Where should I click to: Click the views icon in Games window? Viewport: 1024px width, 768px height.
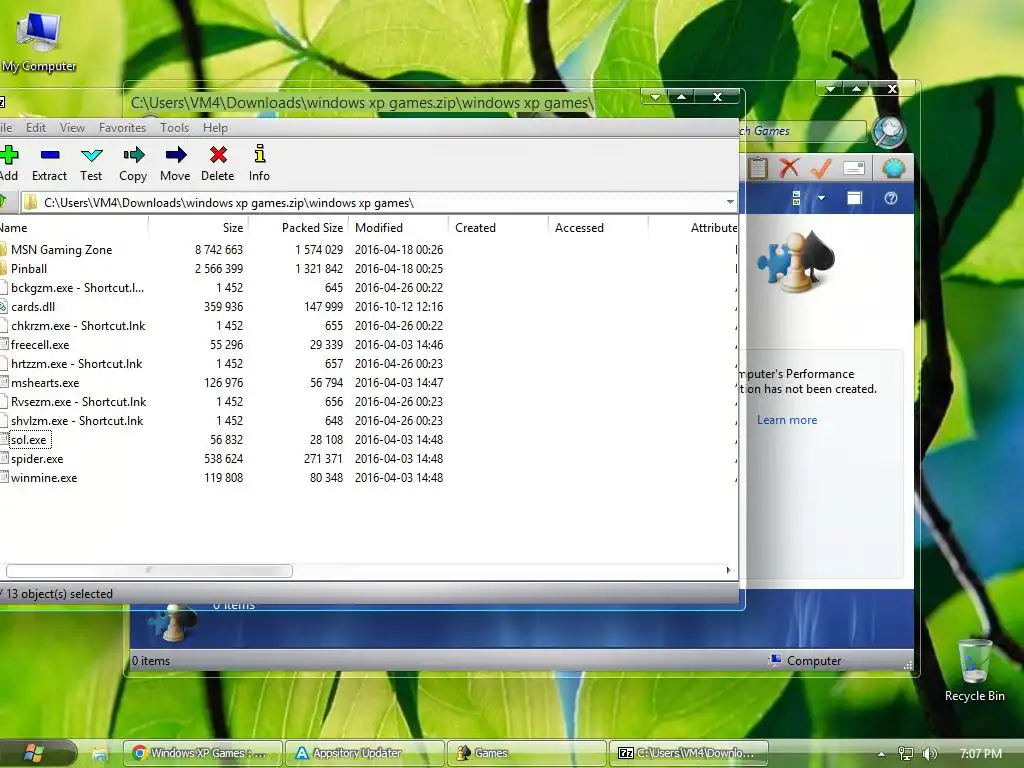pos(796,198)
